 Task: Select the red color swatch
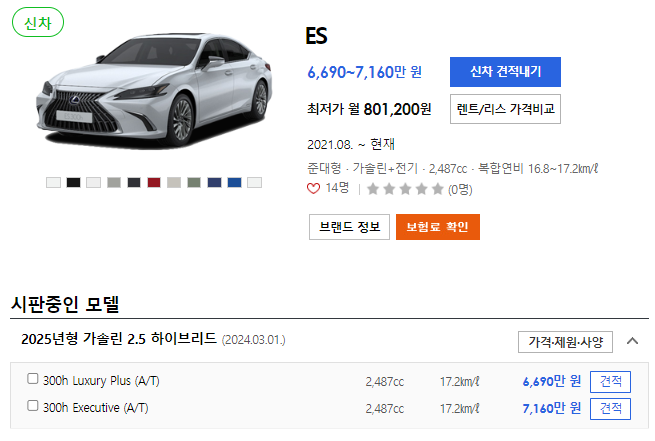coord(154,182)
